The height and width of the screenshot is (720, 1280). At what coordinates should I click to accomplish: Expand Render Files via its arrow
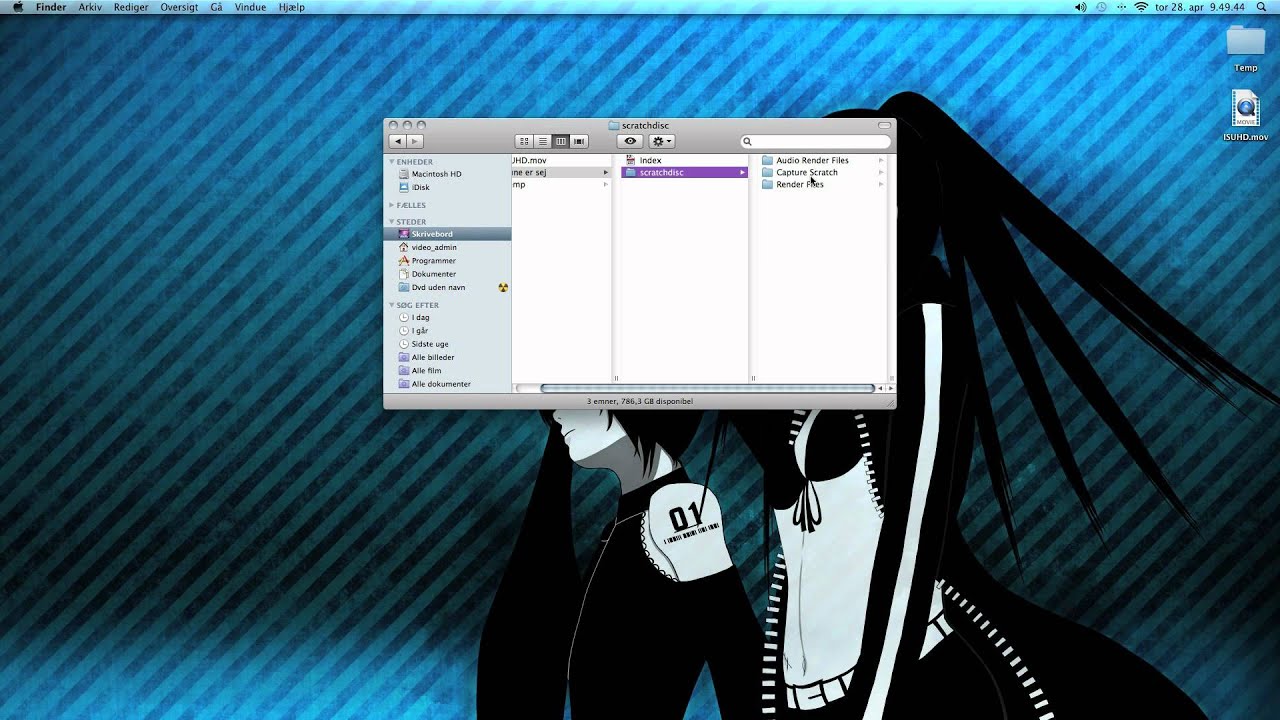click(x=881, y=184)
